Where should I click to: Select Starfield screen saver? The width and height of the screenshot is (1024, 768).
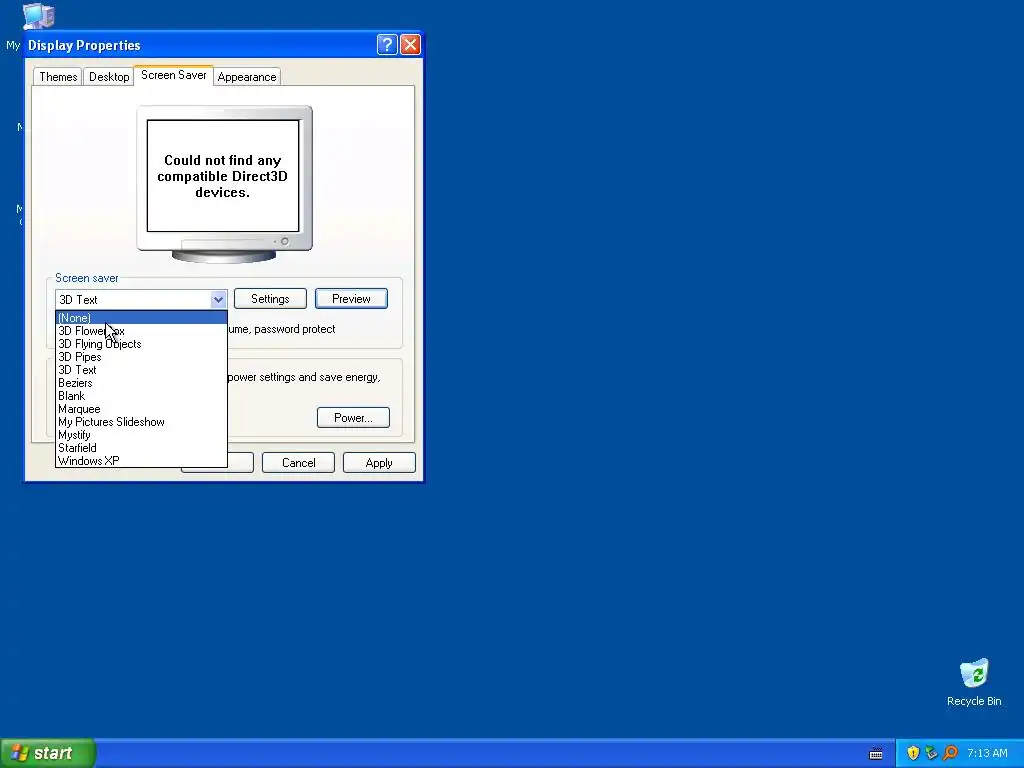(141, 448)
